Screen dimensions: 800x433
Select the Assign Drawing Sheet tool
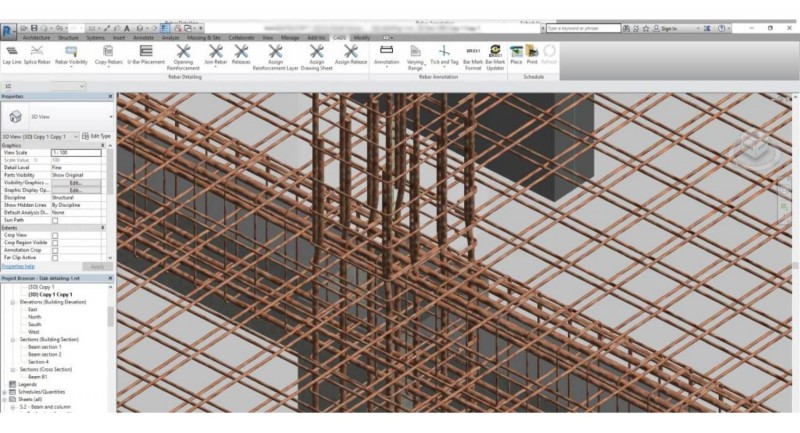point(316,58)
